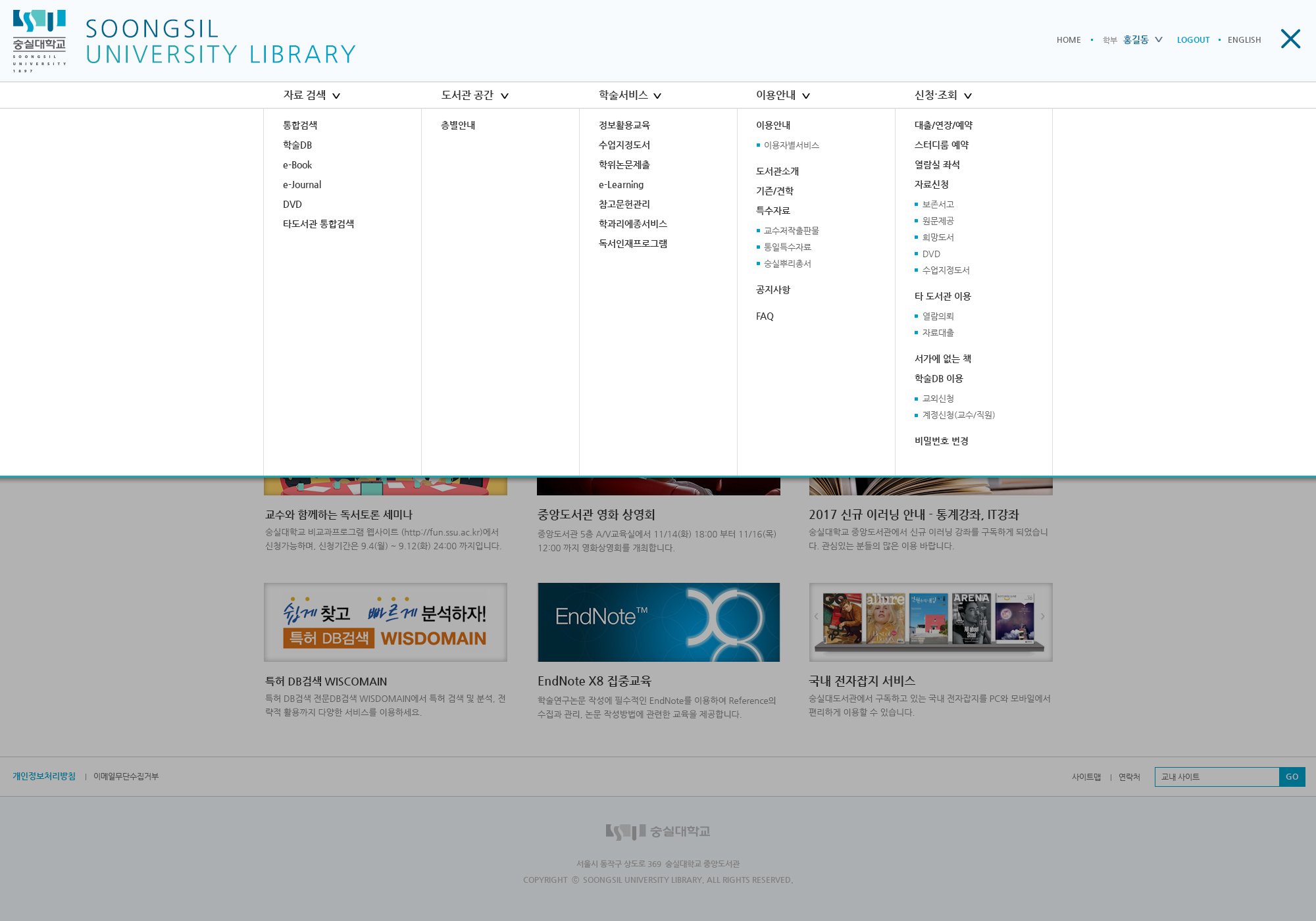Open 층별안내 menu item
Viewport: 1316px width, 921px height.
(x=458, y=125)
